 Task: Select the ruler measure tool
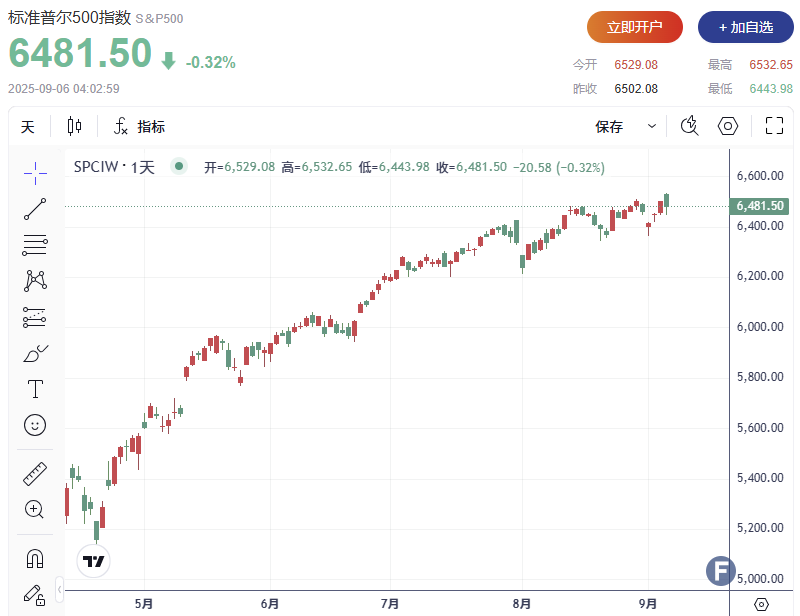[35, 474]
